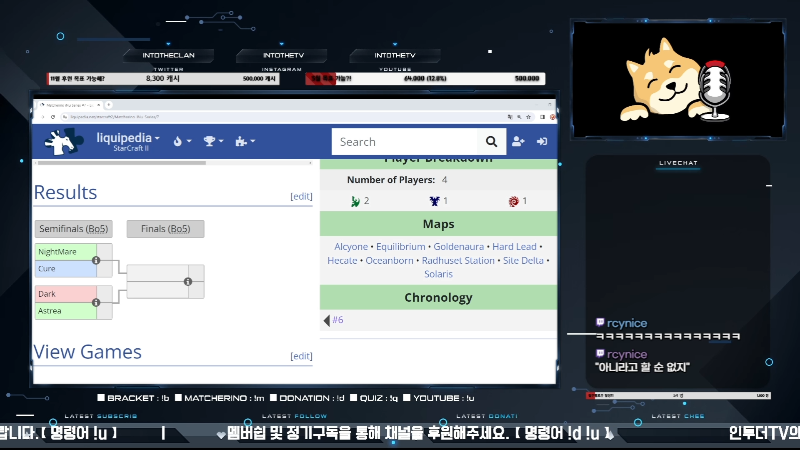Open the Goldenaura map link
This screenshot has height=450, width=800.
click(x=459, y=247)
